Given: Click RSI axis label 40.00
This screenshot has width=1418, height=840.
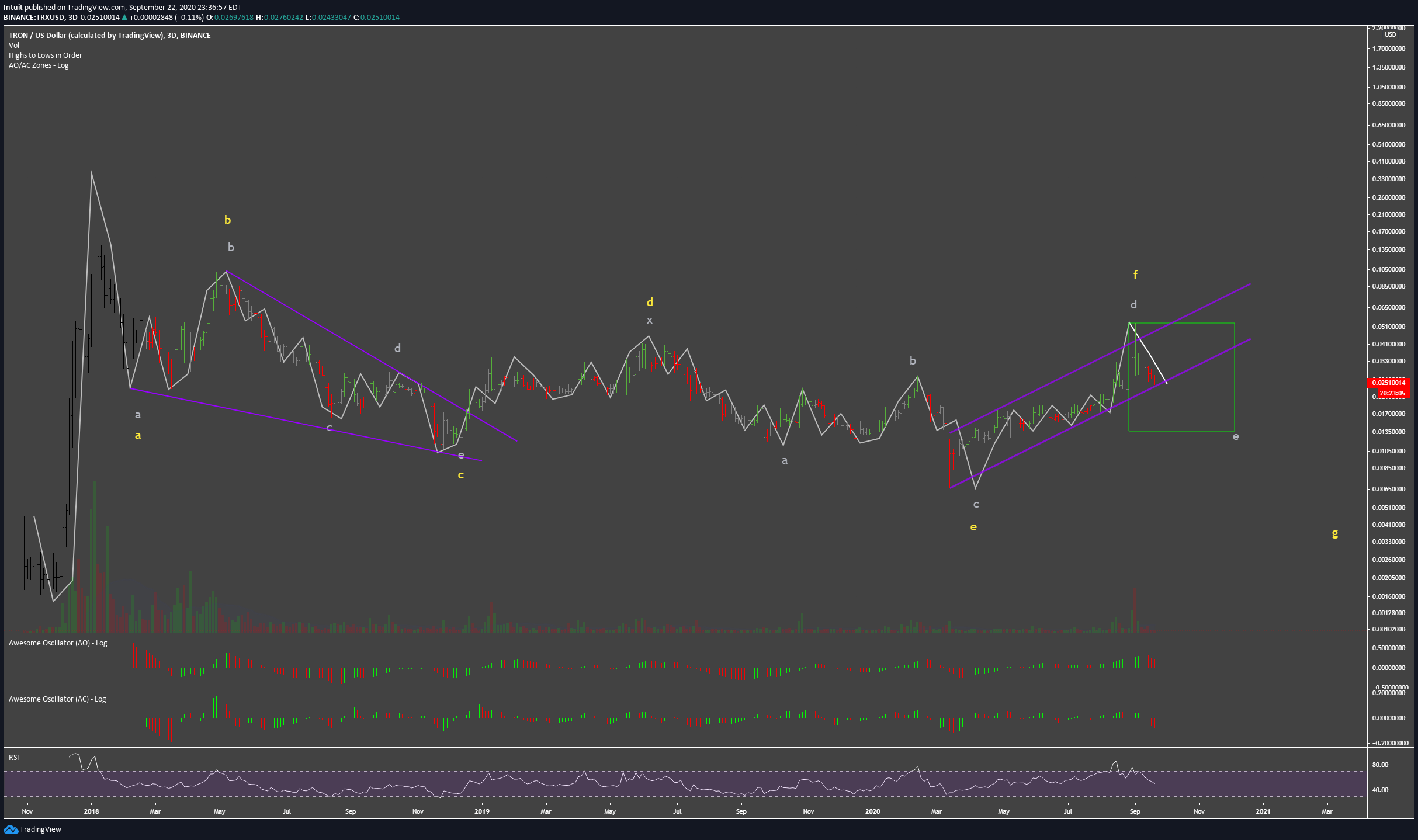Looking at the screenshot, I should click(x=1380, y=790).
